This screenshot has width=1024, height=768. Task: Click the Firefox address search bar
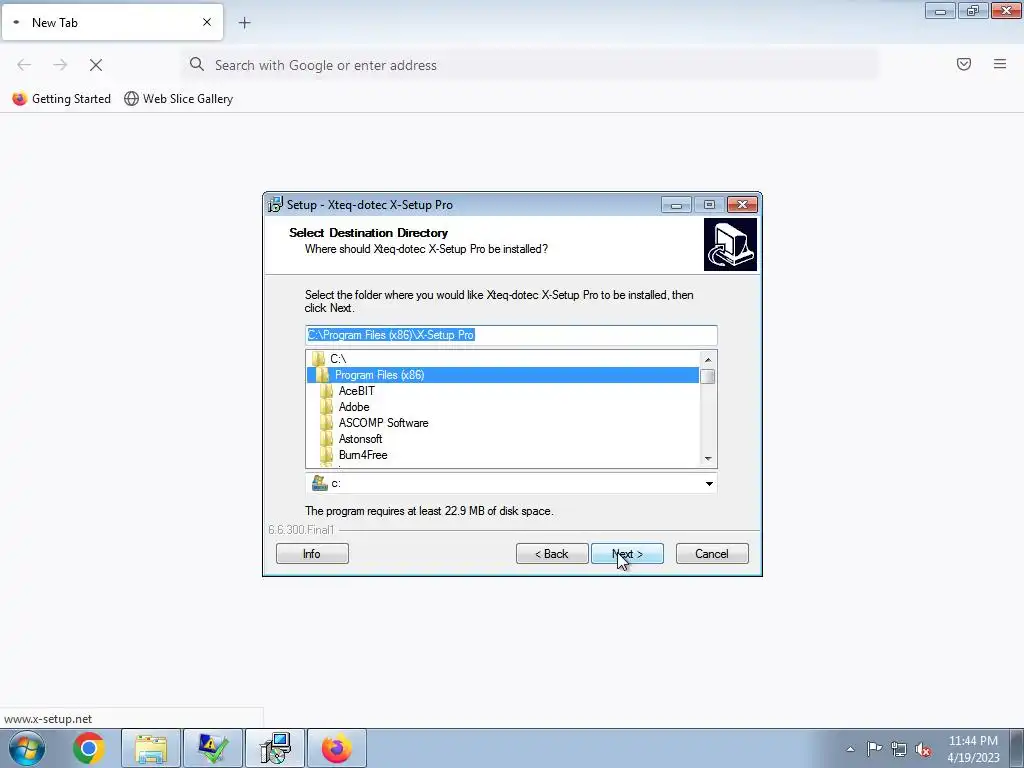530,65
